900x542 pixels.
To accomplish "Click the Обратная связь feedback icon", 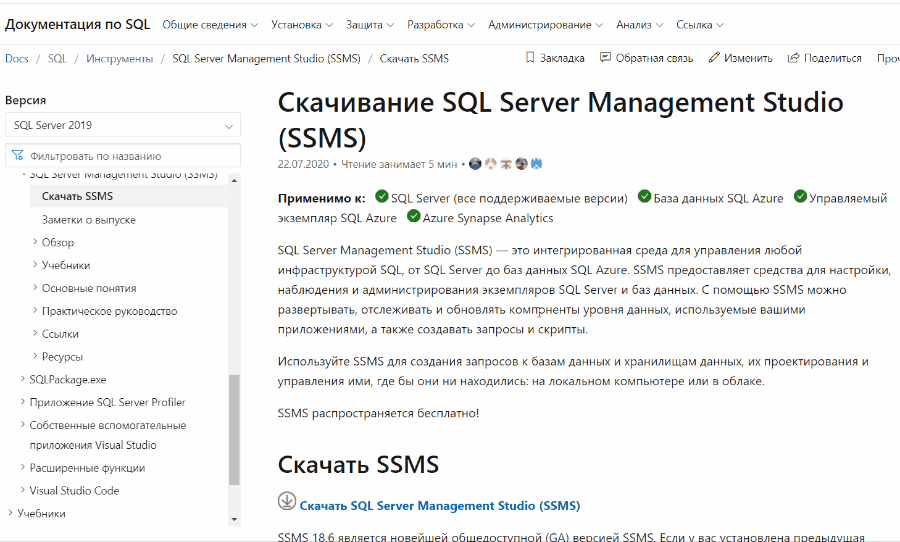I will pyautogui.click(x=605, y=58).
